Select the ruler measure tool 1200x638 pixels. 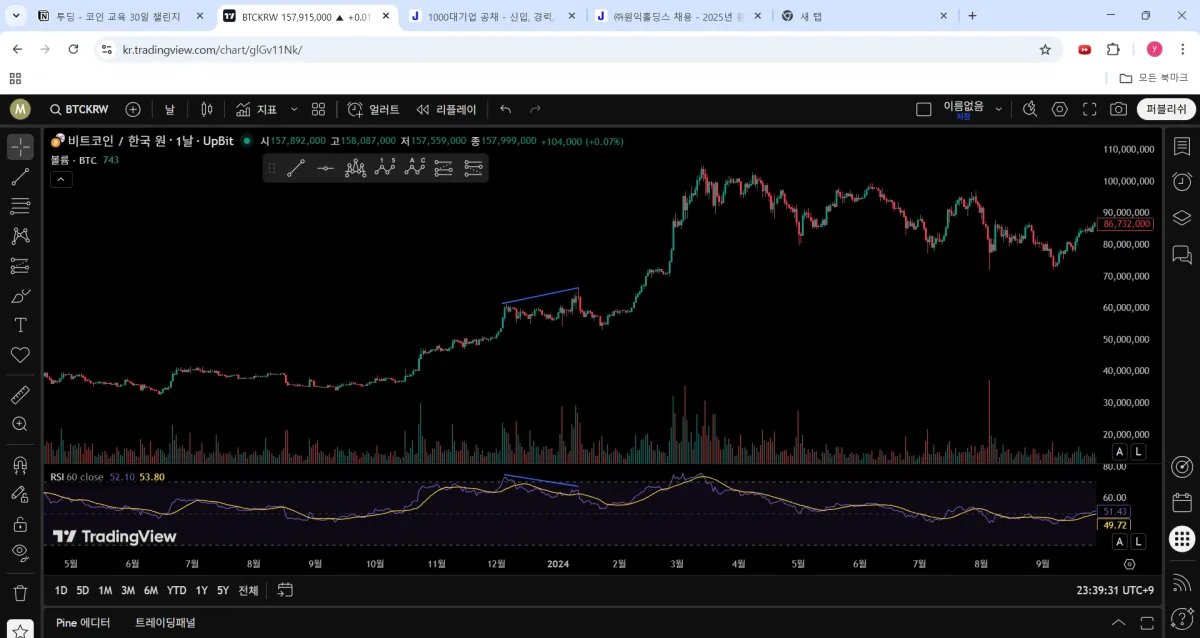[20, 395]
